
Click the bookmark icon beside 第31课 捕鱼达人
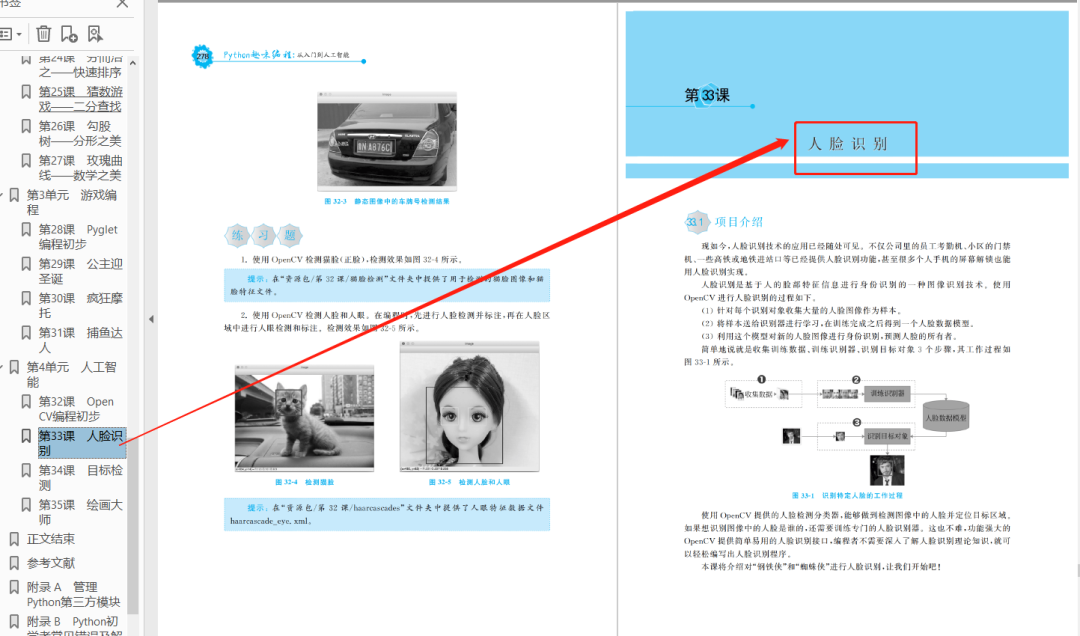[26, 333]
